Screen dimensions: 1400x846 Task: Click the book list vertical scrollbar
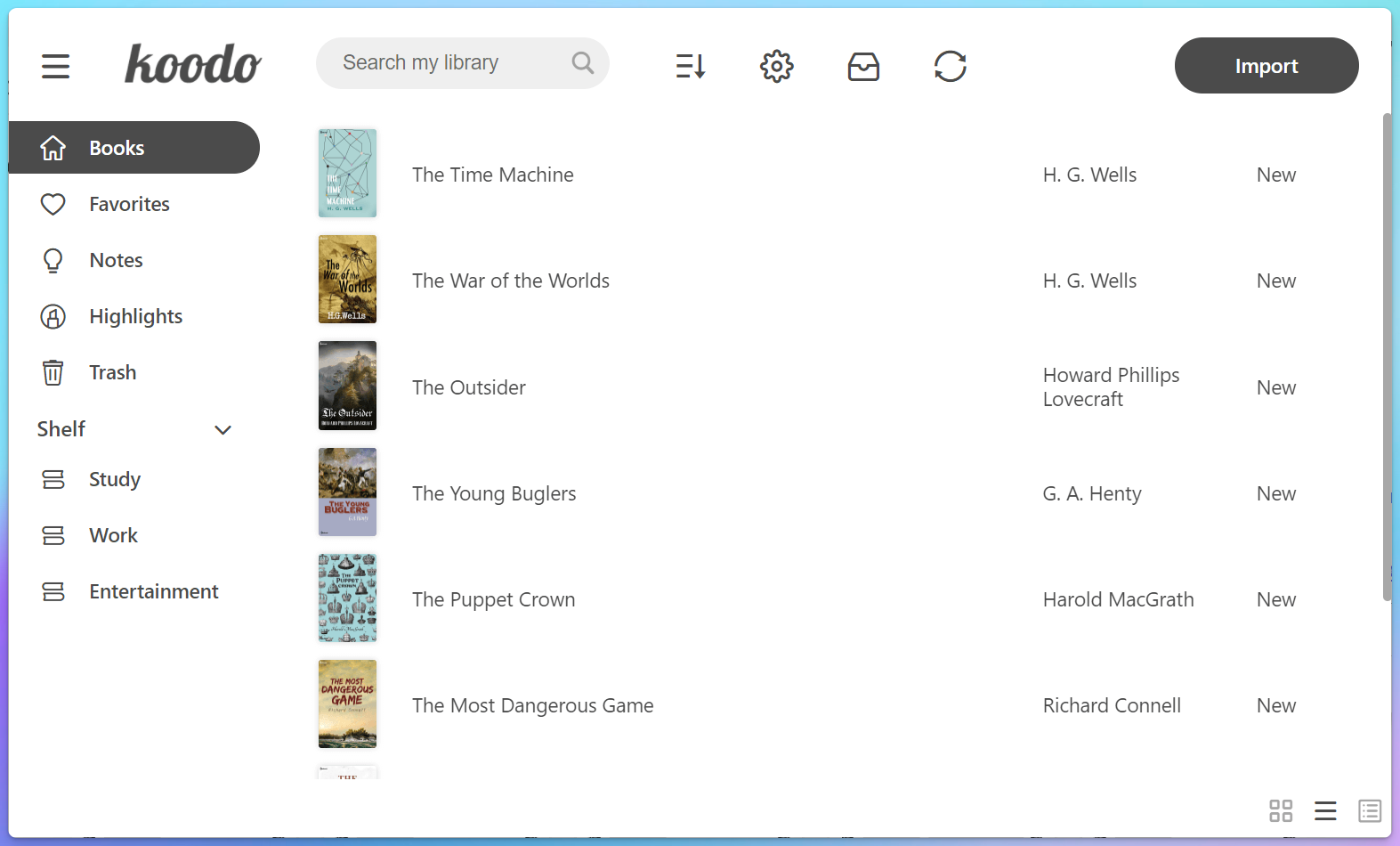pos(1386,356)
